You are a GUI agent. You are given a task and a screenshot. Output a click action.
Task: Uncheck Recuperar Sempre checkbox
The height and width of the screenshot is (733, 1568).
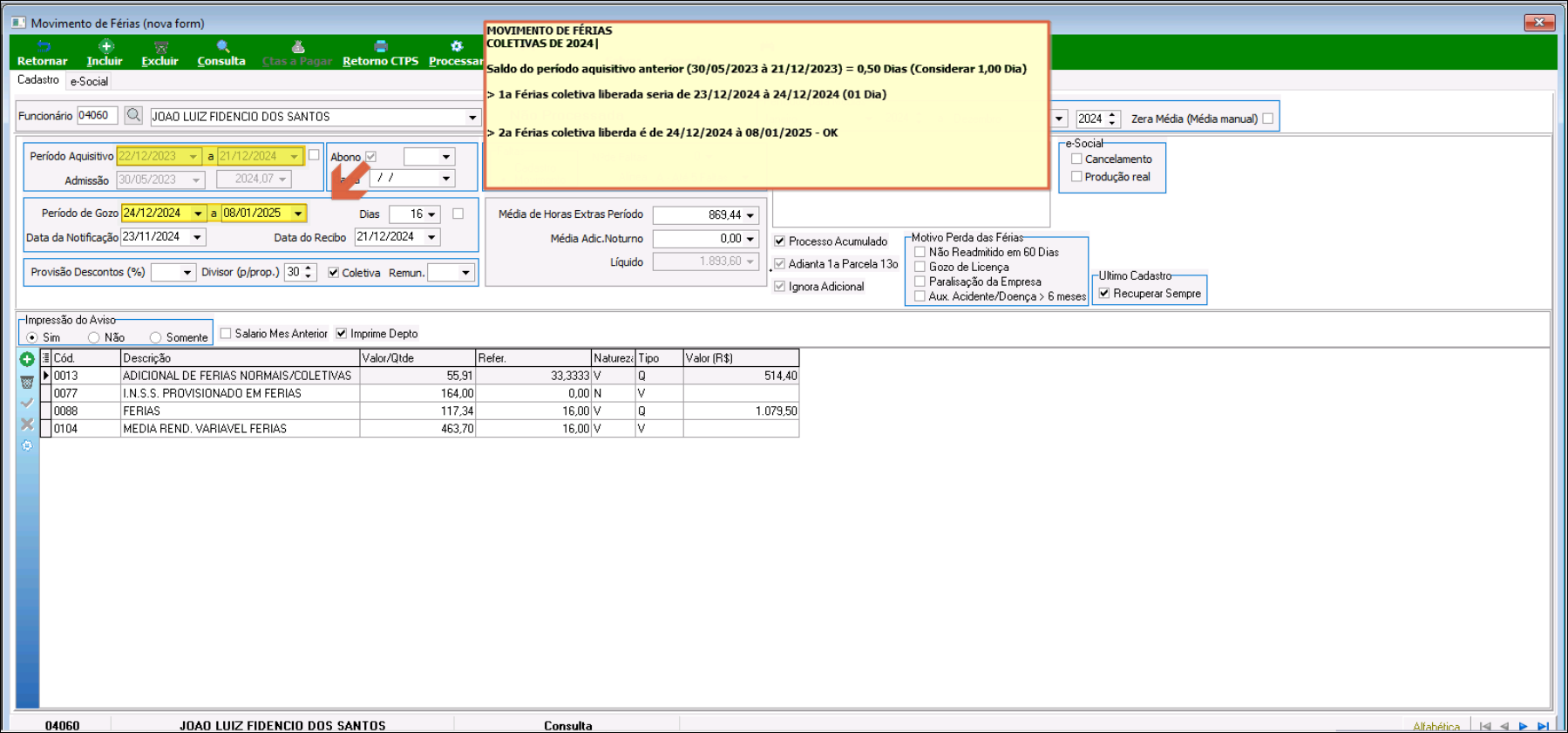pos(1104,293)
